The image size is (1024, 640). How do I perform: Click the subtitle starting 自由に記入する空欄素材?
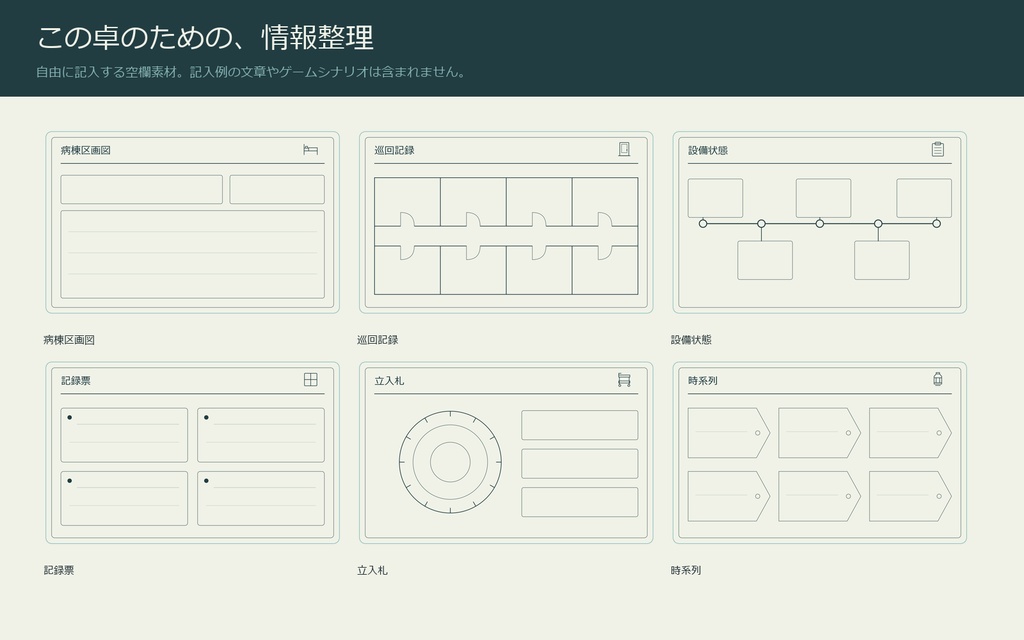(252, 72)
